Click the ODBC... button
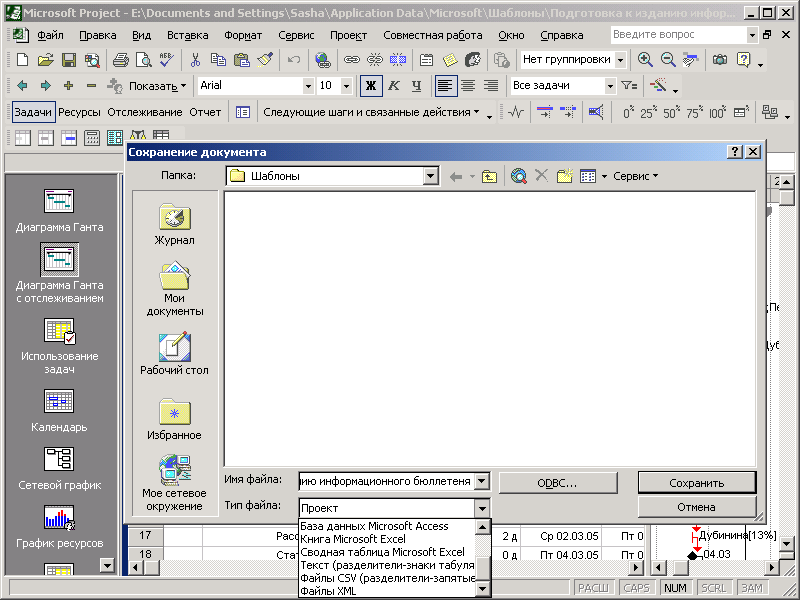Viewport: 800px width, 600px height. tap(557, 483)
